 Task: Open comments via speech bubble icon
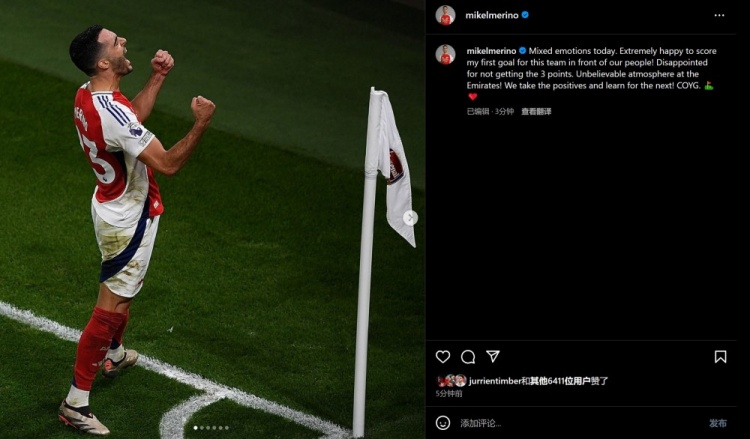[x=468, y=356]
